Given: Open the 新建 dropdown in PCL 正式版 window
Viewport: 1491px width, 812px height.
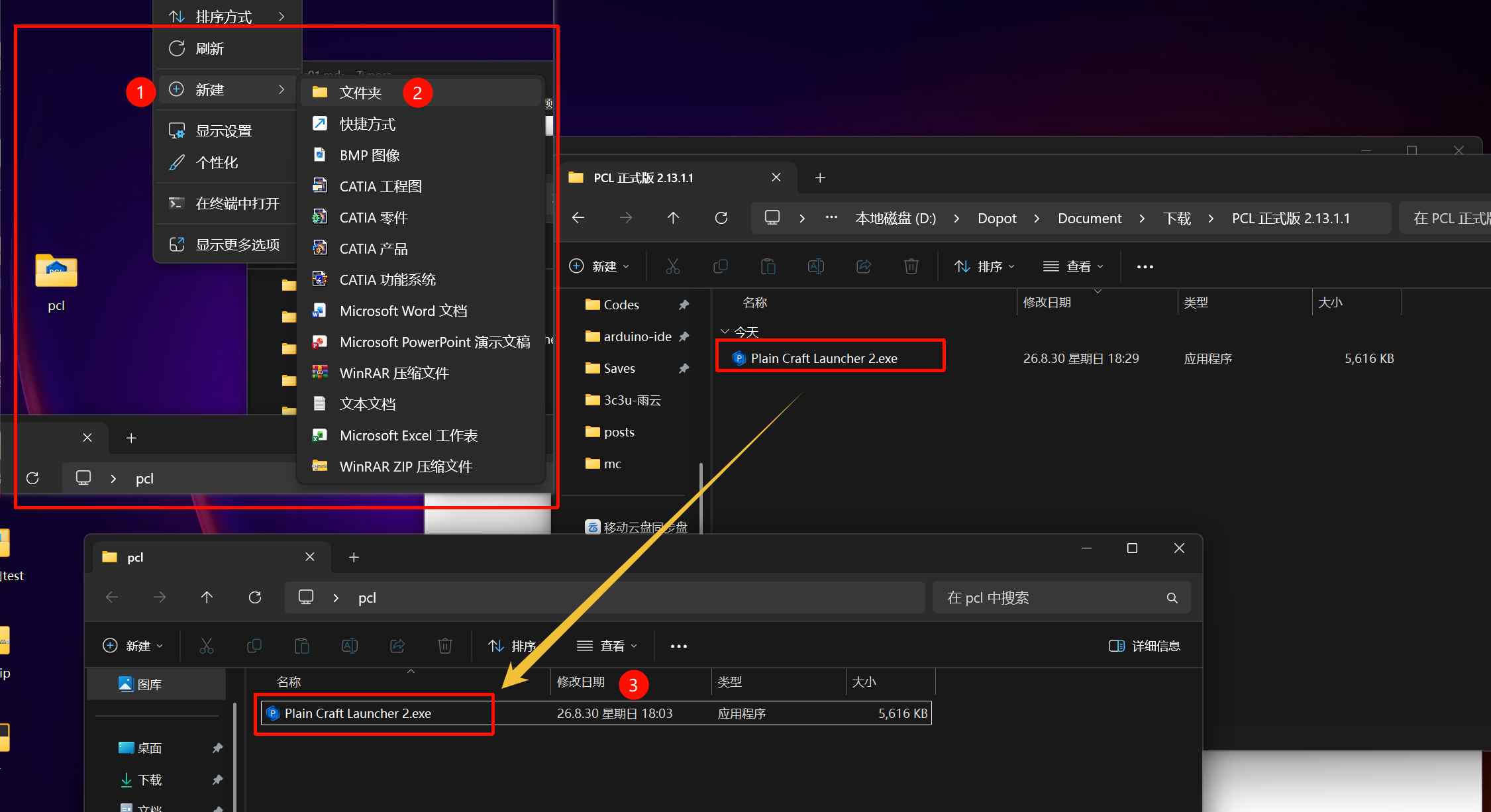Looking at the screenshot, I should coord(599,266).
